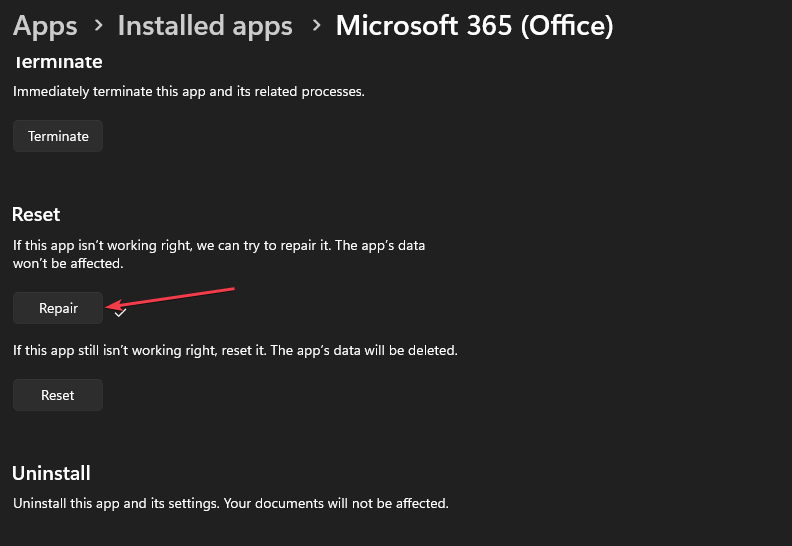Viewport: 792px width, 546px height.
Task: Click the red arrow annotation
Action: (170, 297)
